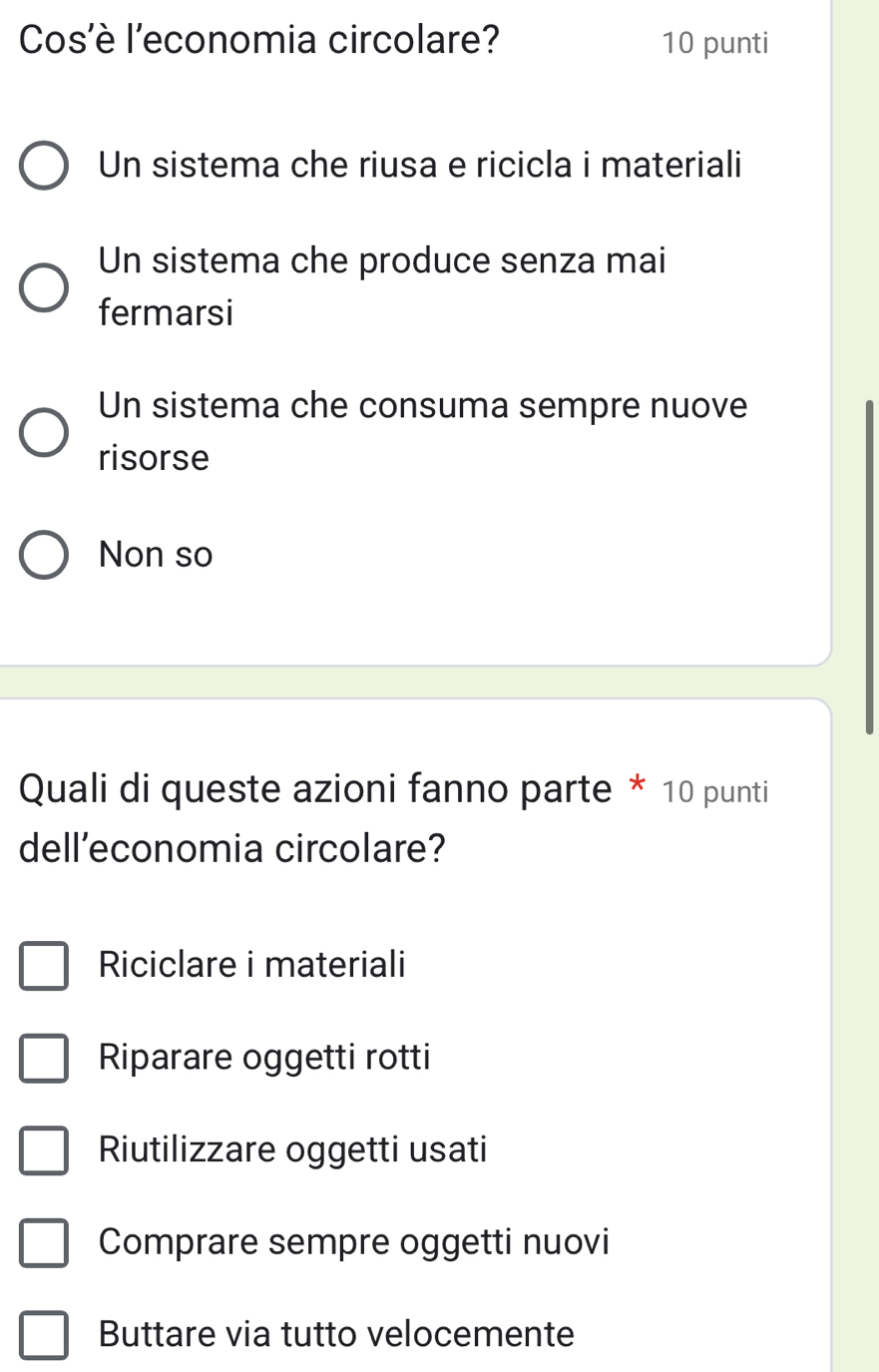The width and height of the screenshot is (879, 1372).
Task: Pick the radio button "Un sistema che consuma sempre nuove risorse"
Action: click(44, 432)
